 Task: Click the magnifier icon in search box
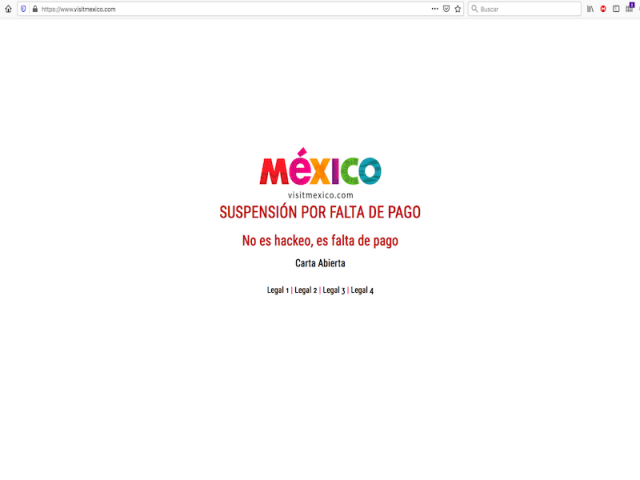(474, 9)
